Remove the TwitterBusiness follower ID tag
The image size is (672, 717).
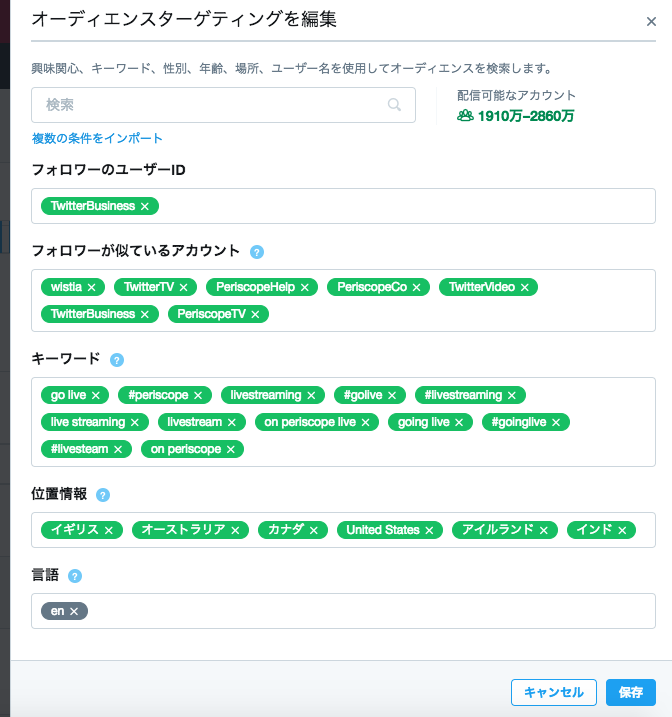pyautogui.click(x=145, y=206)
